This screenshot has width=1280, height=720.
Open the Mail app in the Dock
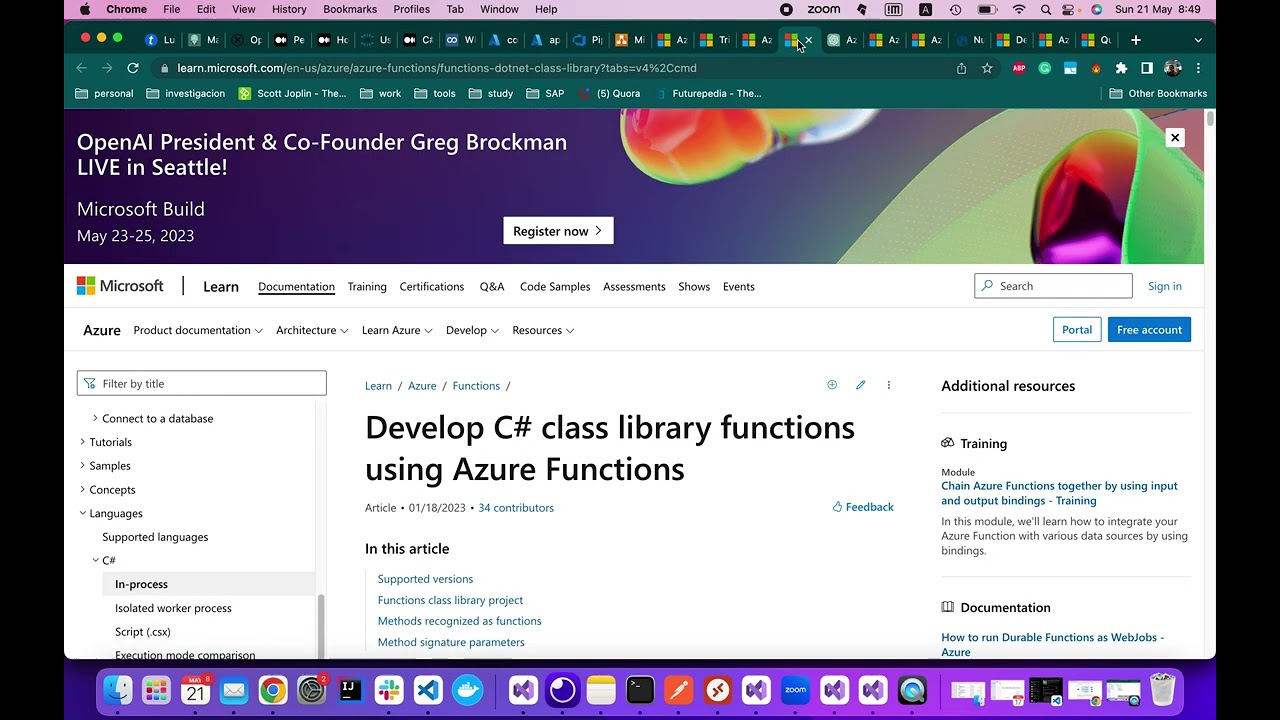[234, 690]
